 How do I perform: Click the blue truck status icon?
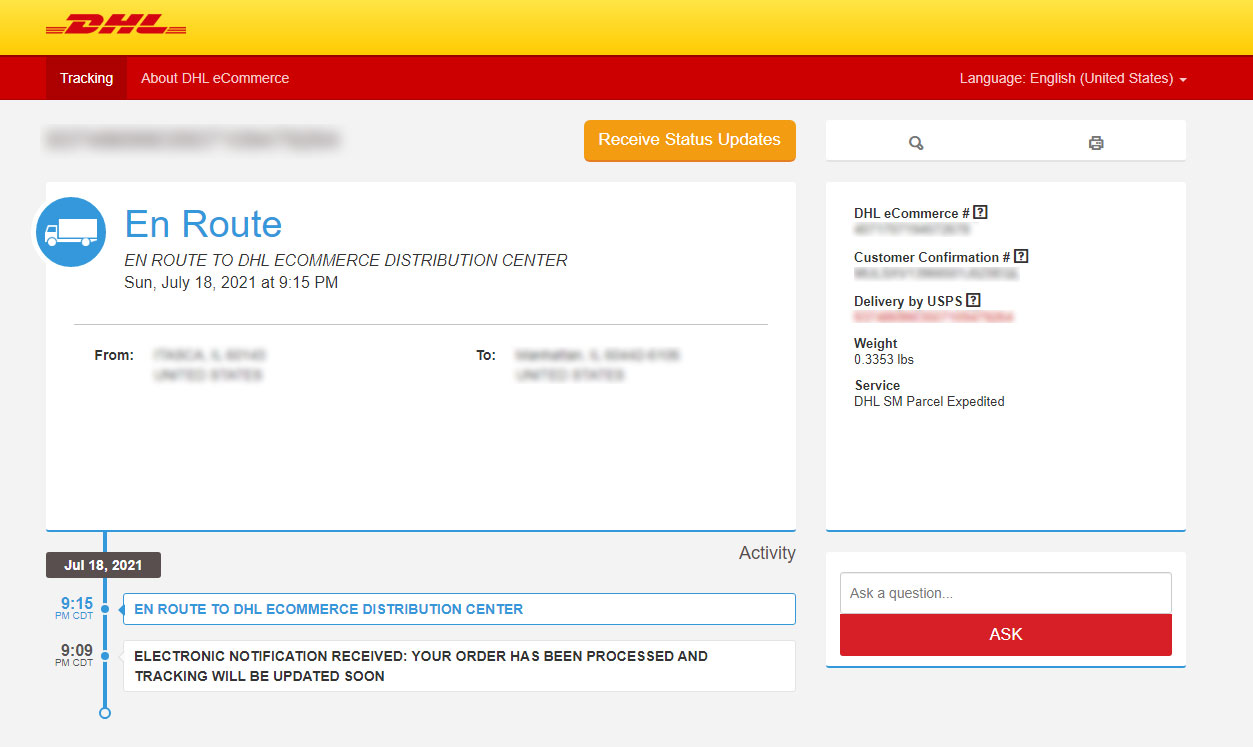71,232
